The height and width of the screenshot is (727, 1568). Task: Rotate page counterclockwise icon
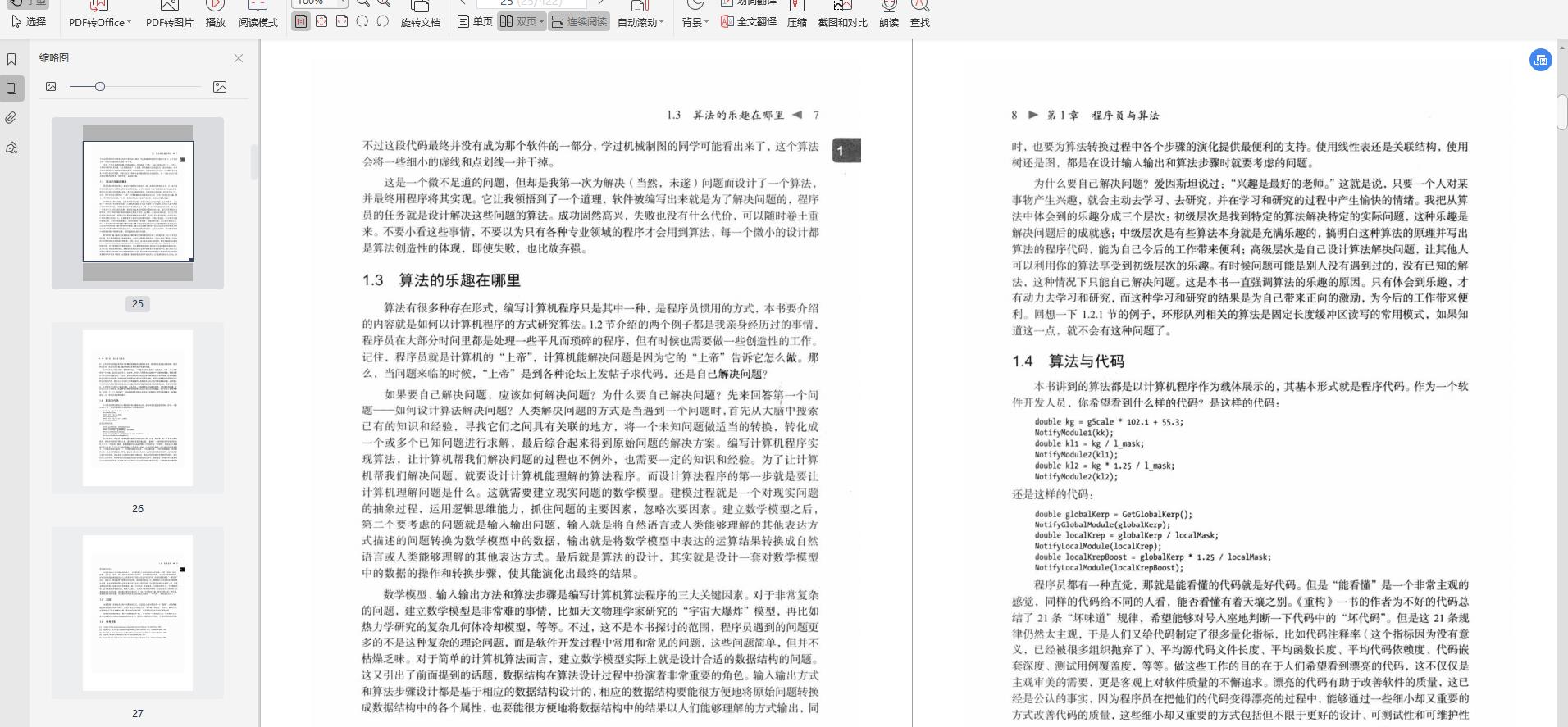click(x=383, y=21)
